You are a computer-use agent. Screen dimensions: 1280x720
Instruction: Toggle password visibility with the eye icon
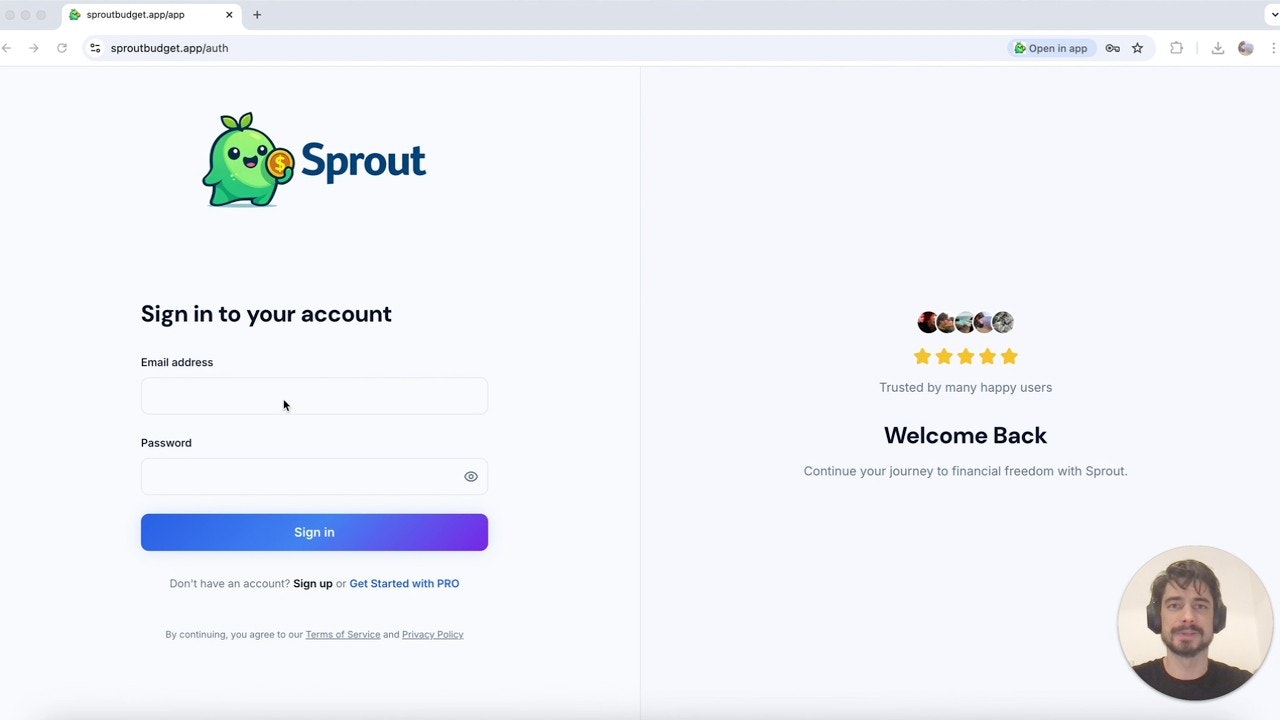point(470,476)
